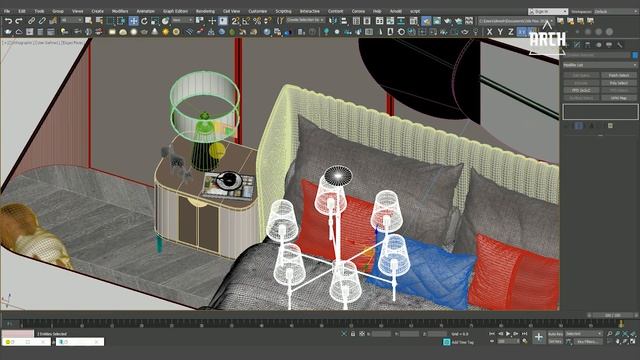Click the FFD 2x2x2 modifier button

click(x=581, y=90)
